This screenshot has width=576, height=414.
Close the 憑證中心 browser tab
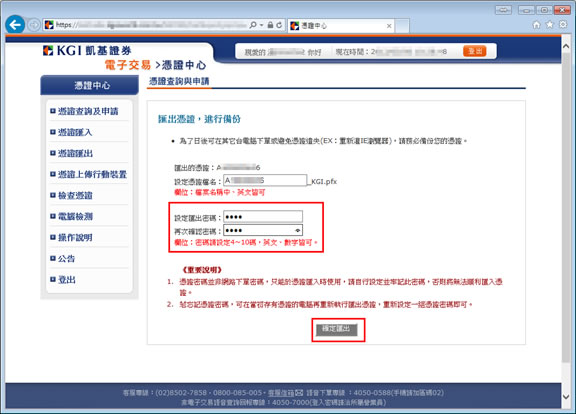389,26
